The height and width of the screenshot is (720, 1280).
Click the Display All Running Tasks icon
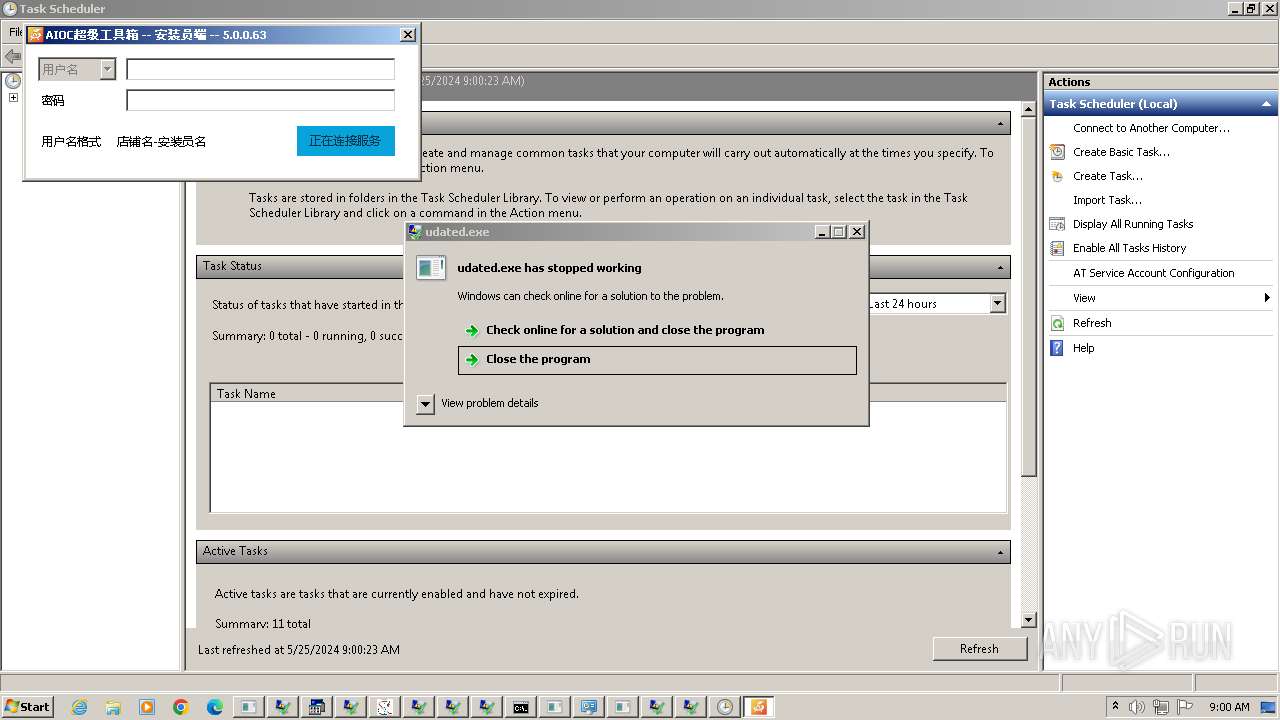tap(1057, 224)
